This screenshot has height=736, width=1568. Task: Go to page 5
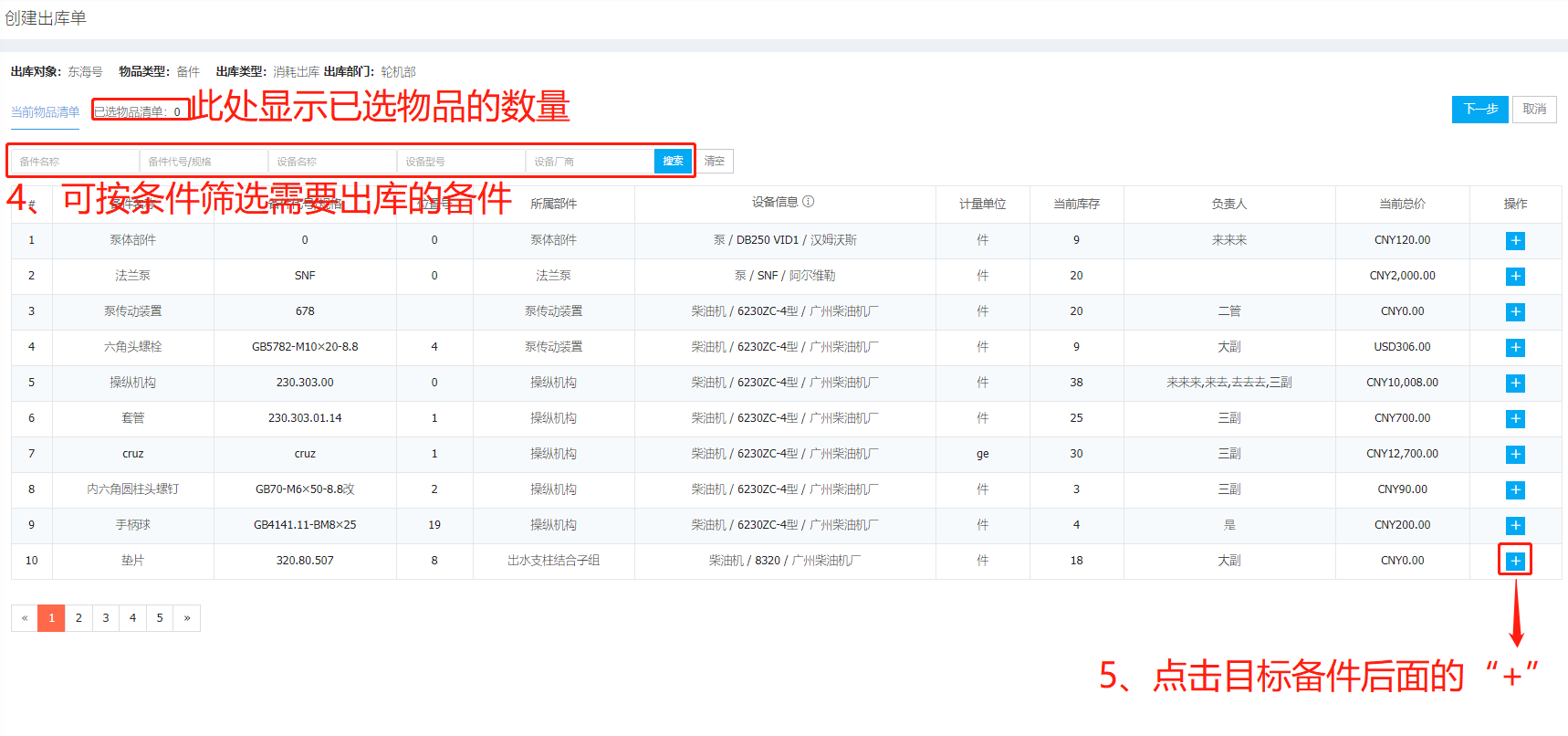[x=160, y=618]
